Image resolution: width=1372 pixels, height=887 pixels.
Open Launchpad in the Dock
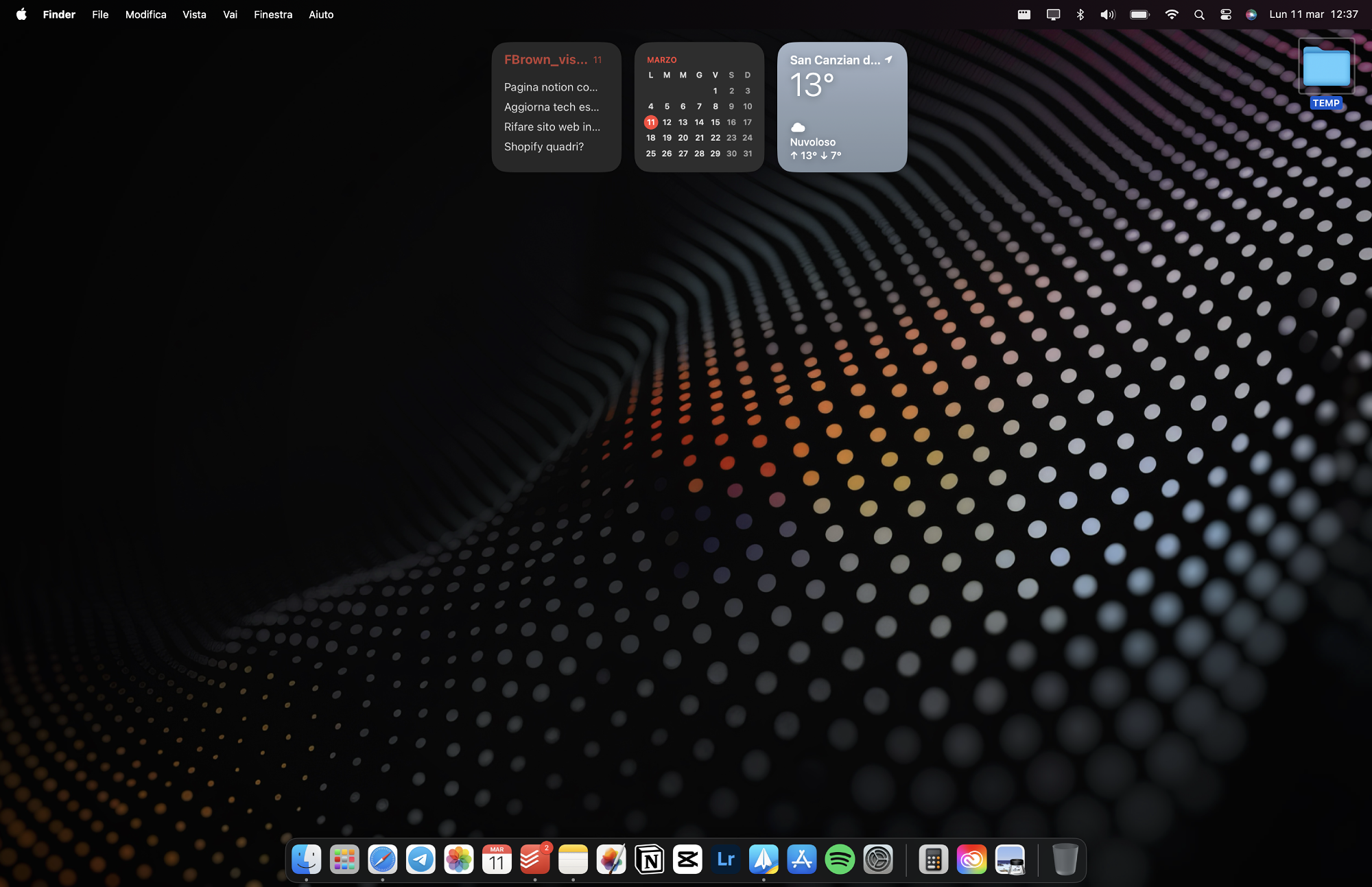(344, 859)
